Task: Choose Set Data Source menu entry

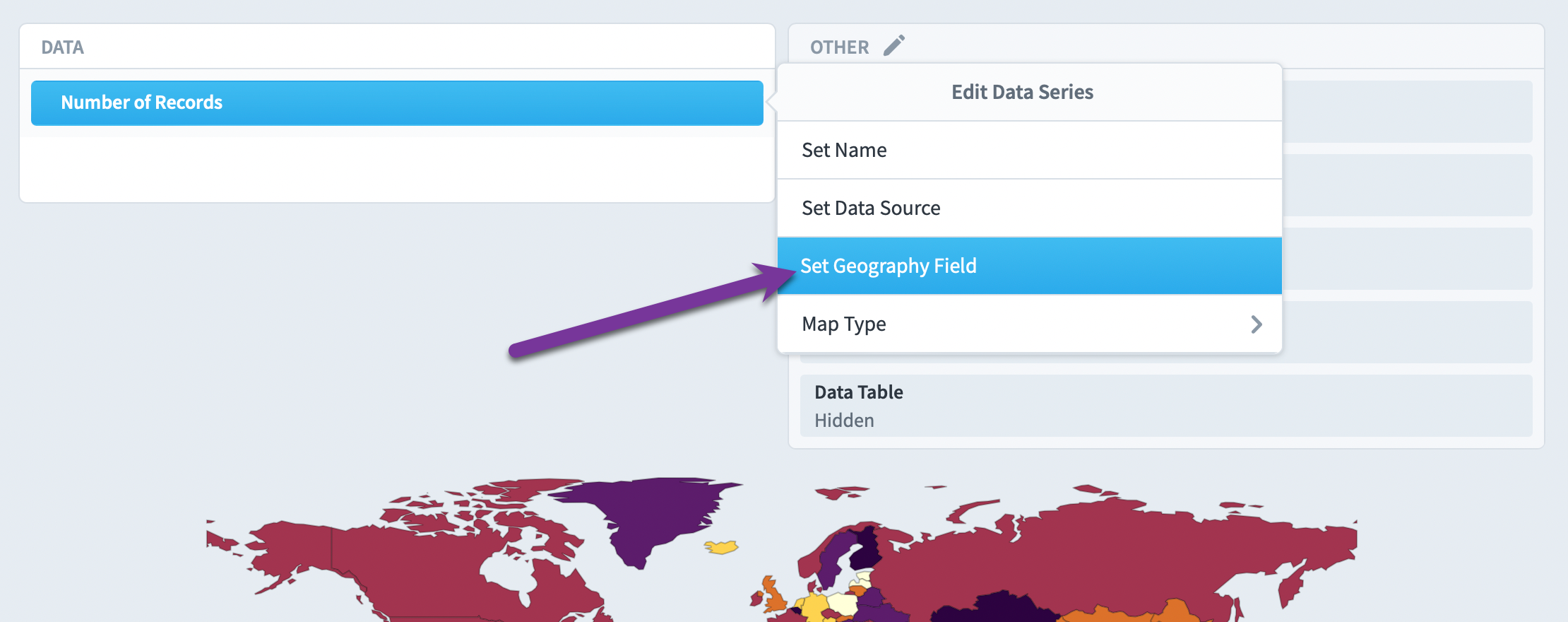Action: coord(1029,208)
